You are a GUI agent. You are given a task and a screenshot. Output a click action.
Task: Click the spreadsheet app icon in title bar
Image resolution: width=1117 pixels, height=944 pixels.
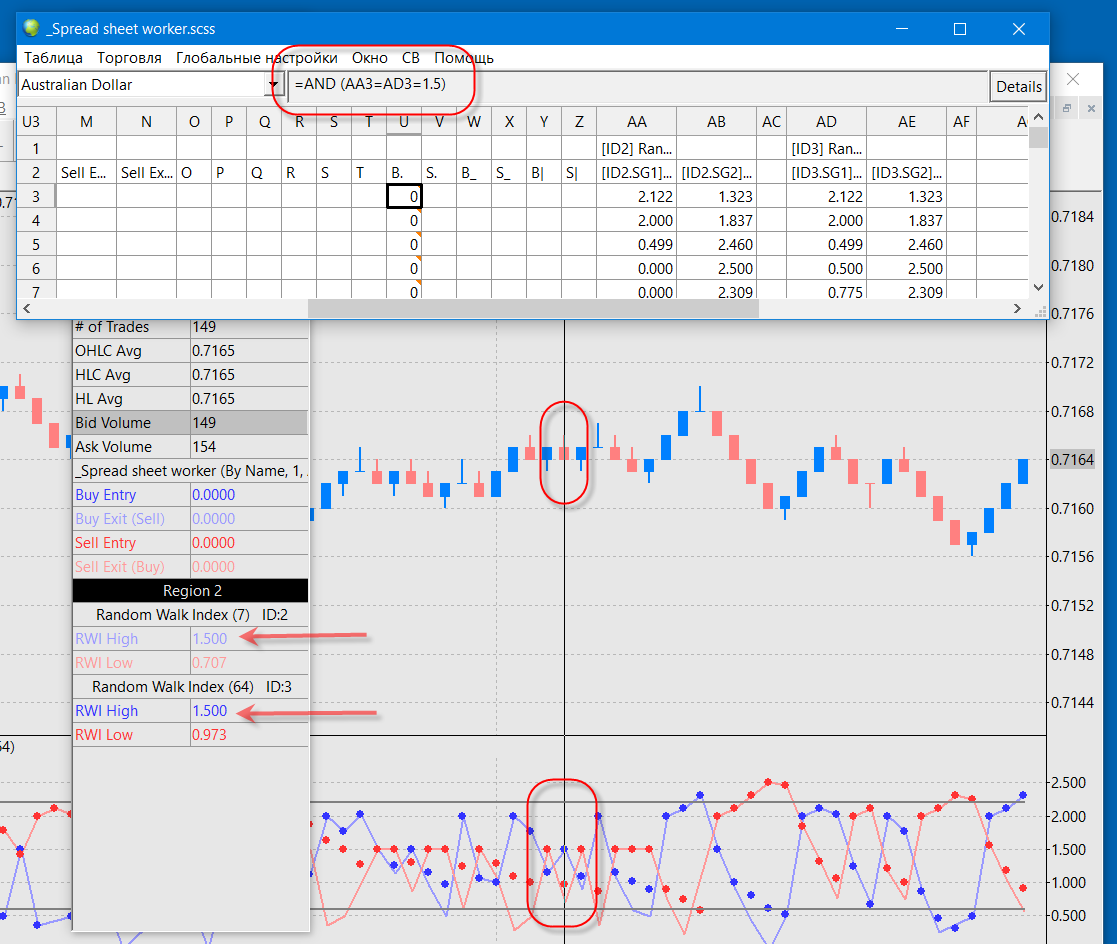[31, 28]
